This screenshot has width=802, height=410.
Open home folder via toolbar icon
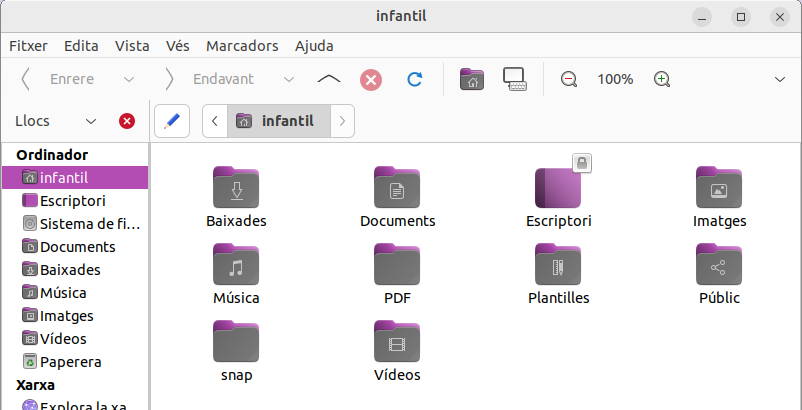coord(471,79)
